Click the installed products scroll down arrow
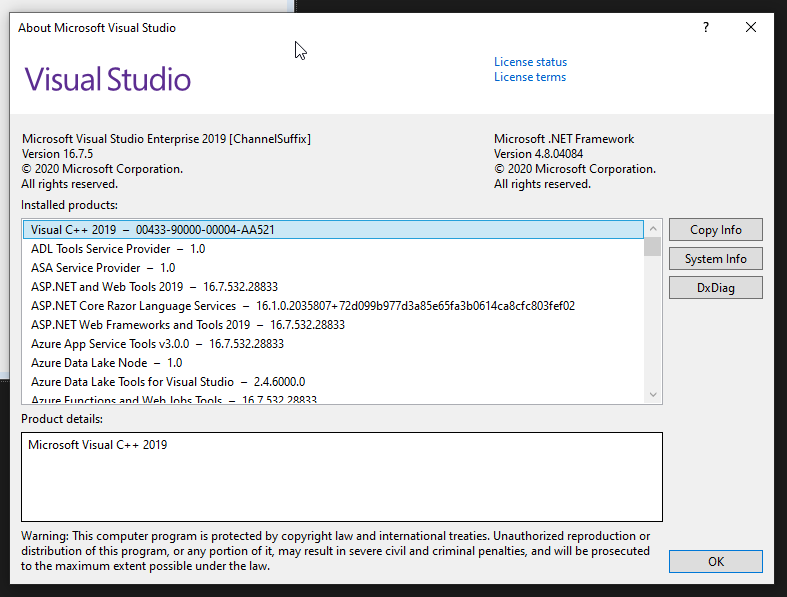 (652, 395)
